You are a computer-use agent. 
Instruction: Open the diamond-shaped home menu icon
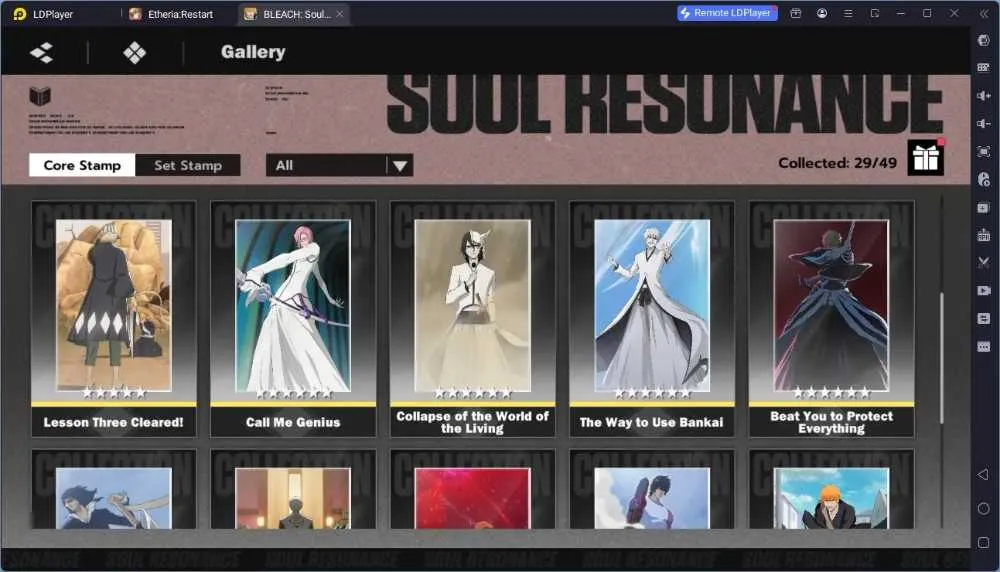coord(134,52)
